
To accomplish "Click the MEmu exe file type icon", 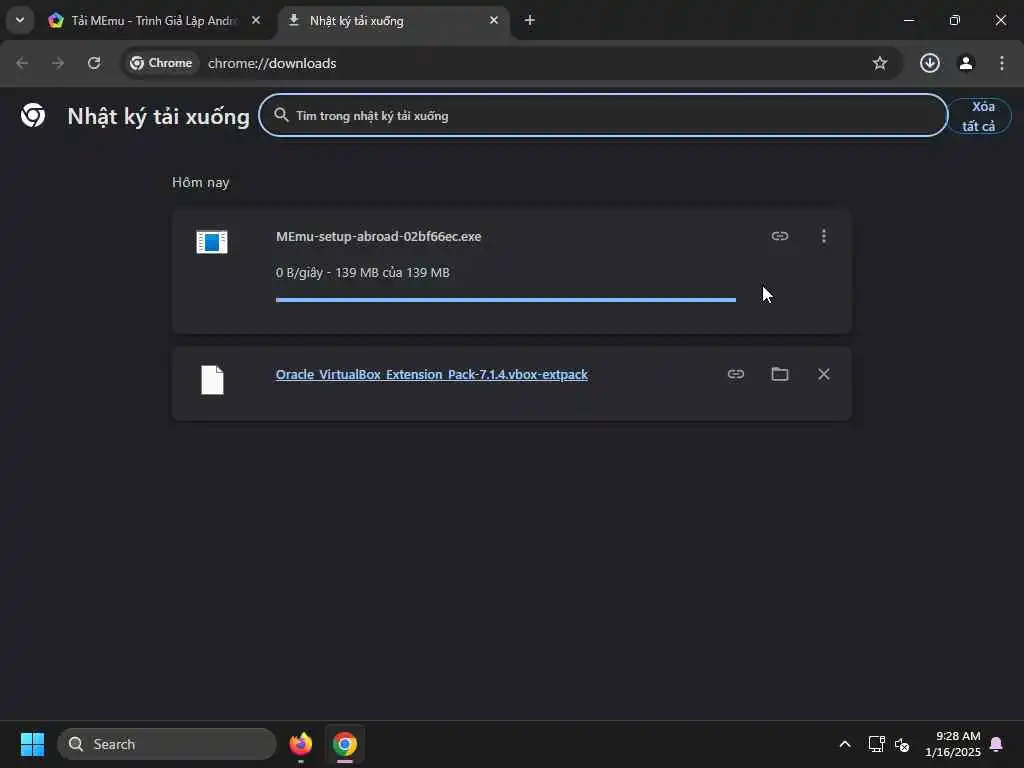I will click(212, 242).
